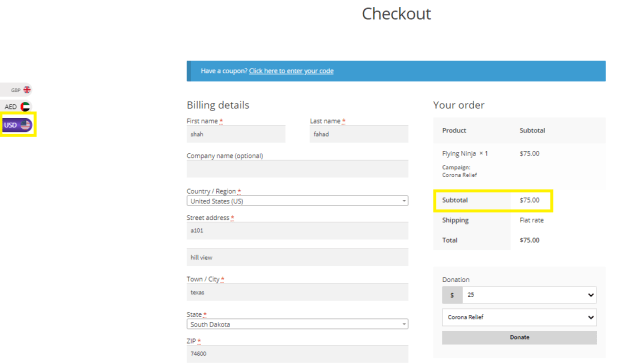Open the Country / Region dropdown
The image size is (620, 364).
[x=297, y=201]
